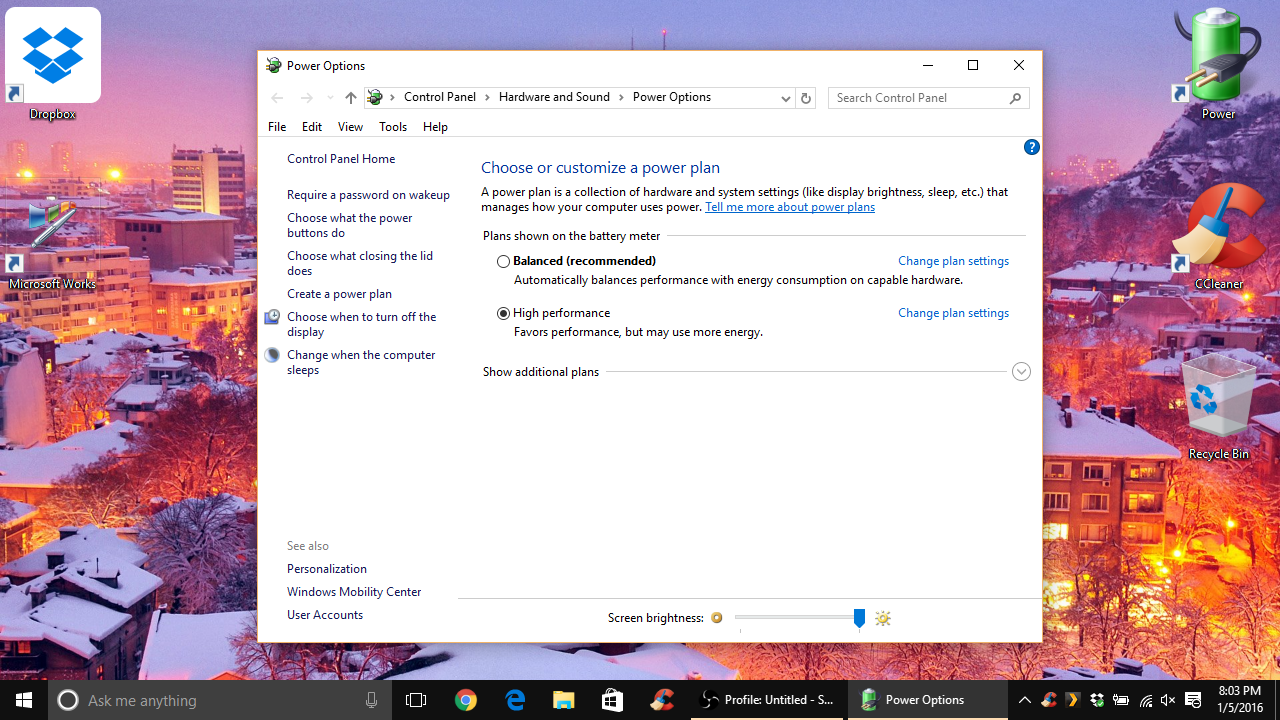Viewport: 1280px width, 720px height.
Task: Click the Up arrow navigation icon
Action: click(350, 98)
